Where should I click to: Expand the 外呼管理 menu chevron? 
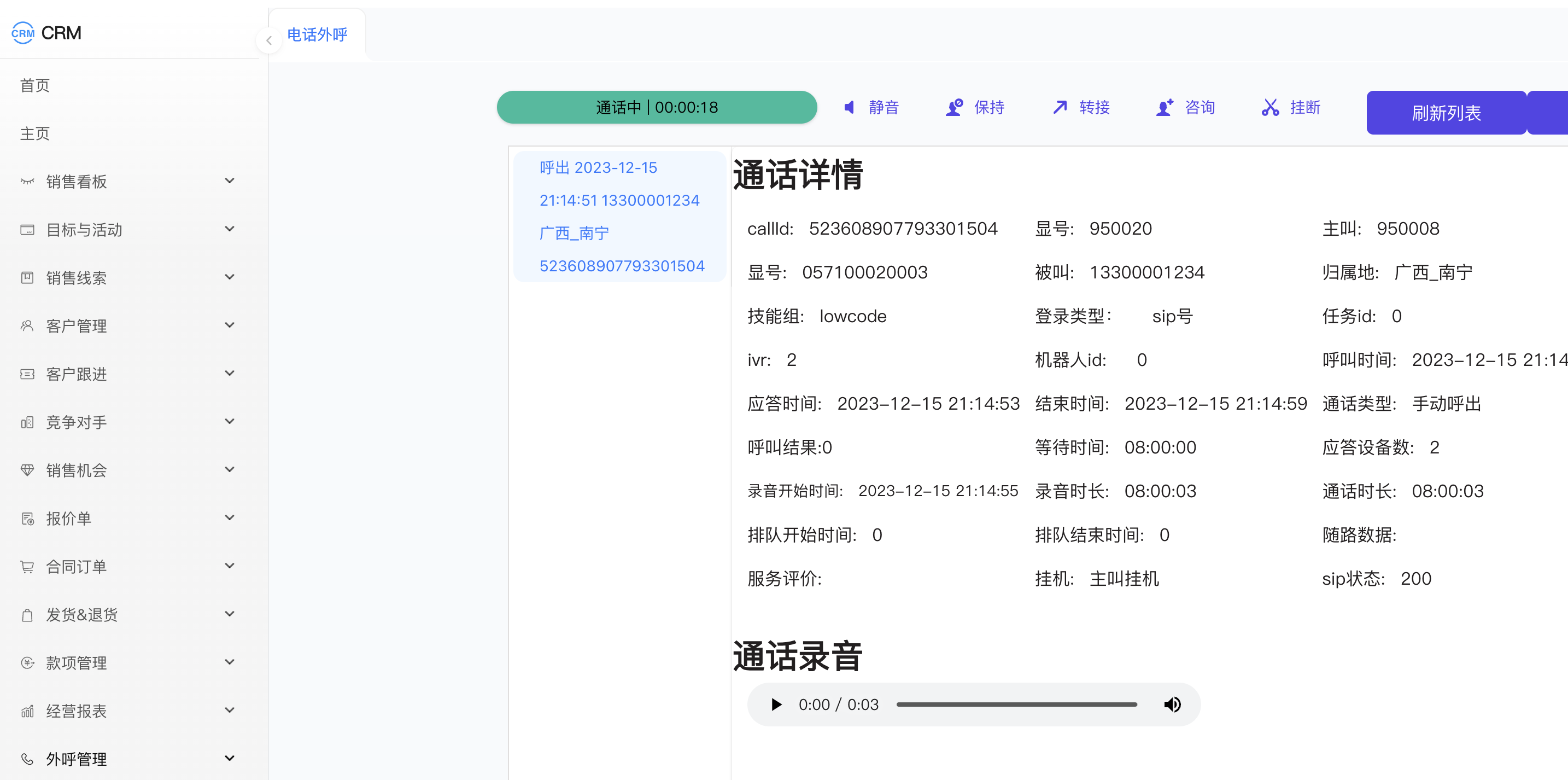coord(230,759)
